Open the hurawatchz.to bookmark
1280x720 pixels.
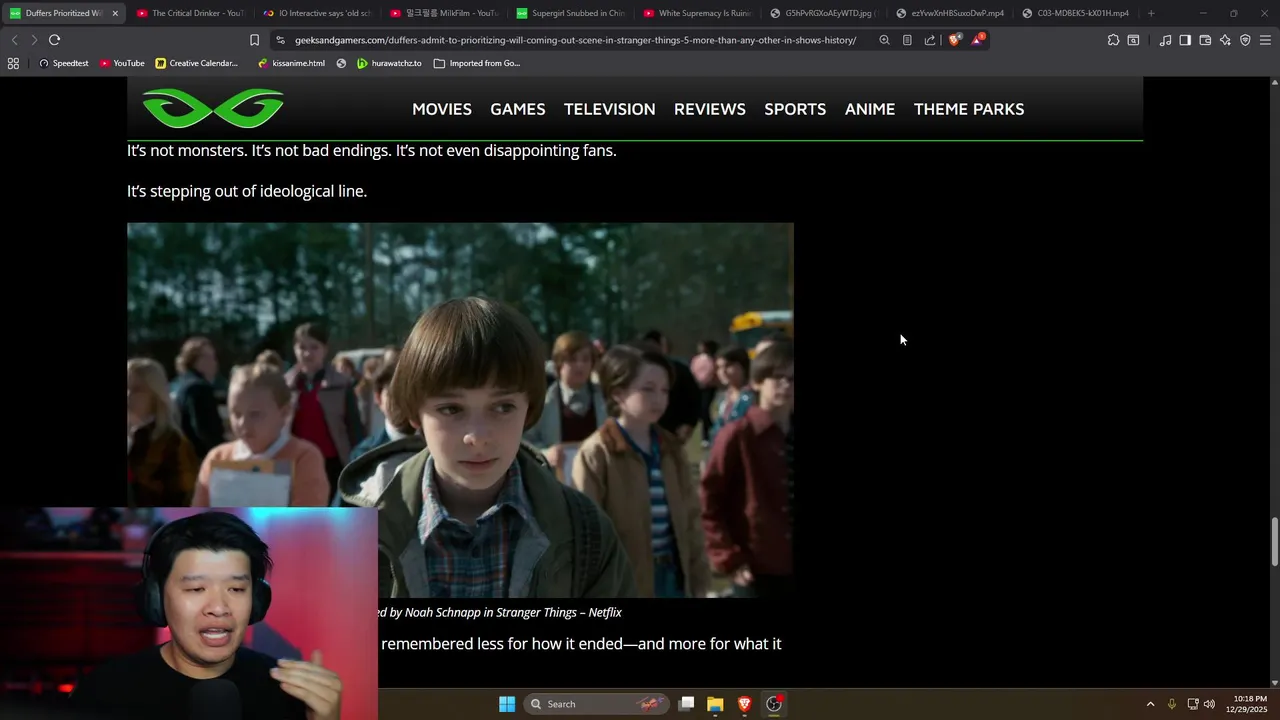[x=390, y=63]
